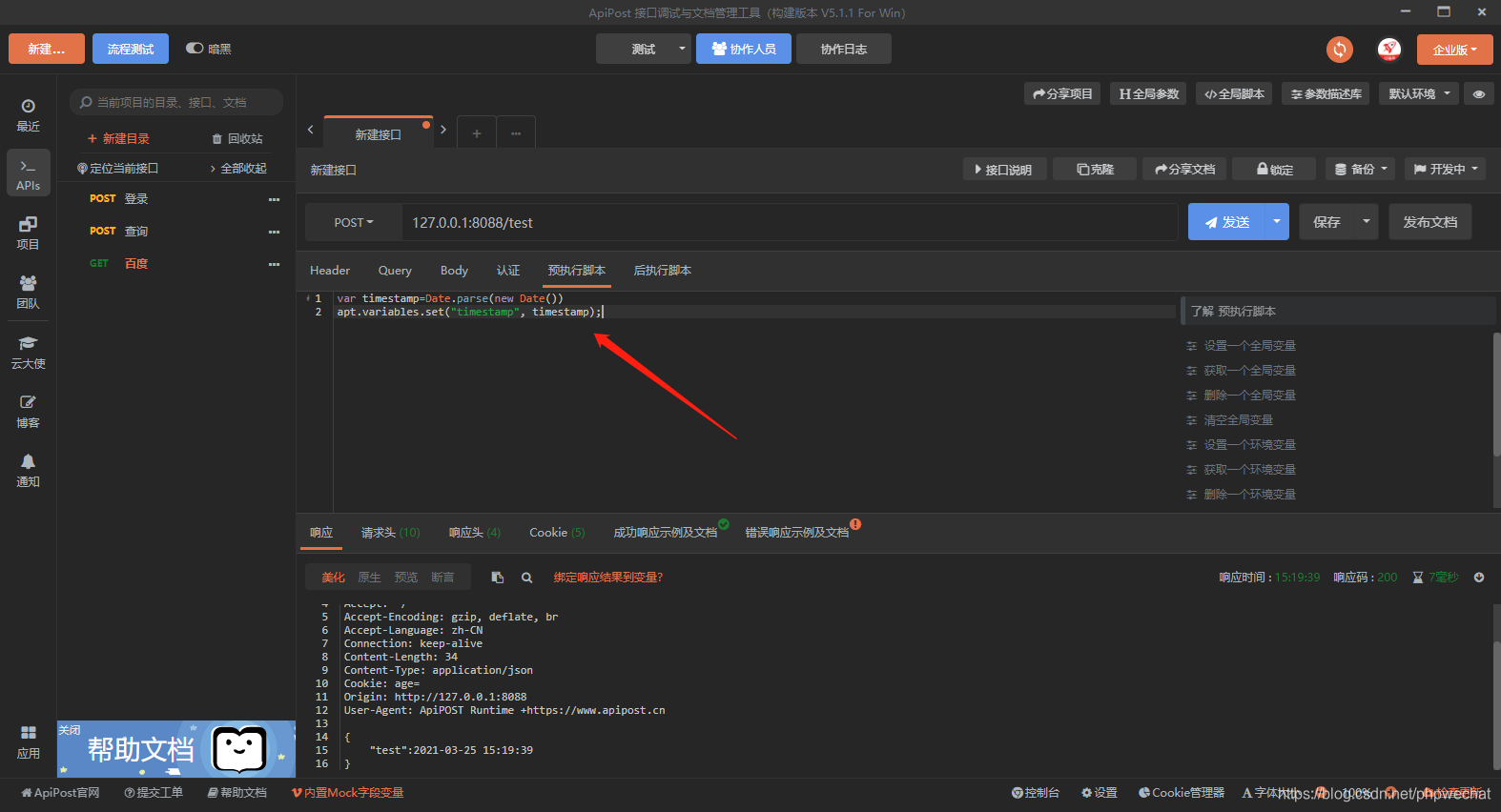Viewport: 1501px width, 812px height.
Task: Go to next tab with right chevron
Action: (x=443, y=130)
